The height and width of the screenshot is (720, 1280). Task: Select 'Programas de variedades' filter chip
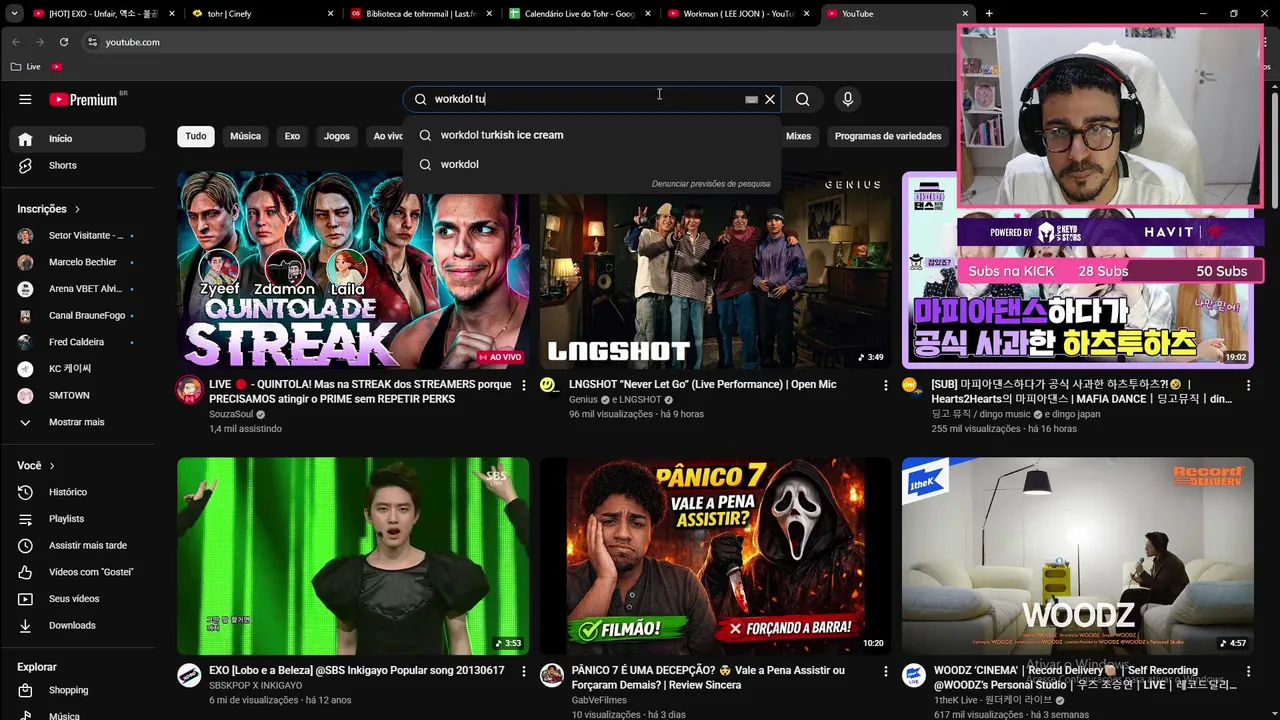pyautogui.click(x=888, y=136)
